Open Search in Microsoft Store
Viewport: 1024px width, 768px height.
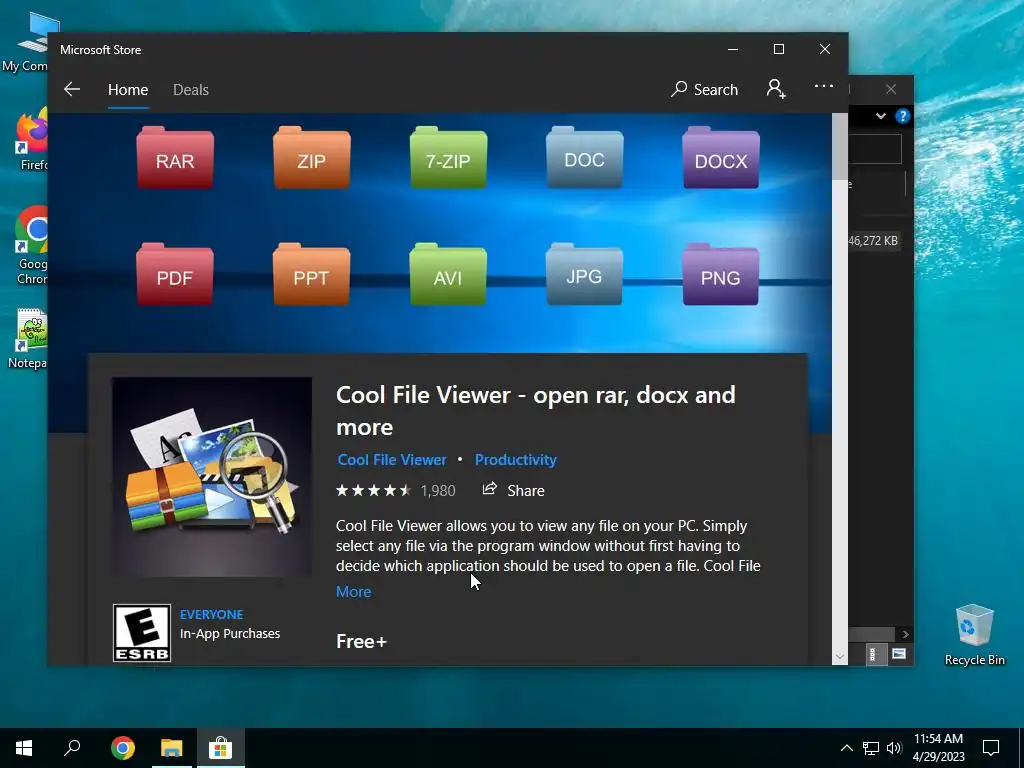[704, 89]
